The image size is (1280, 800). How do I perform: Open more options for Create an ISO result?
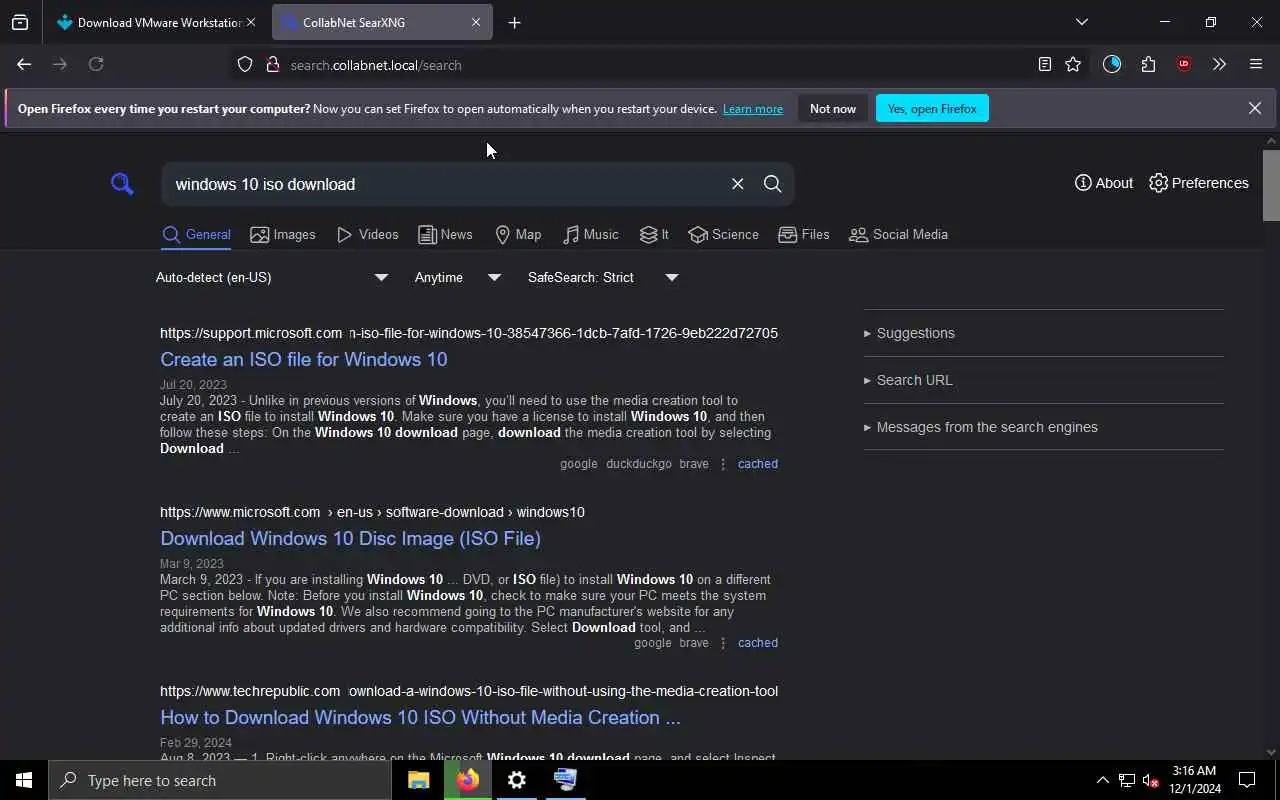[723, 464]
